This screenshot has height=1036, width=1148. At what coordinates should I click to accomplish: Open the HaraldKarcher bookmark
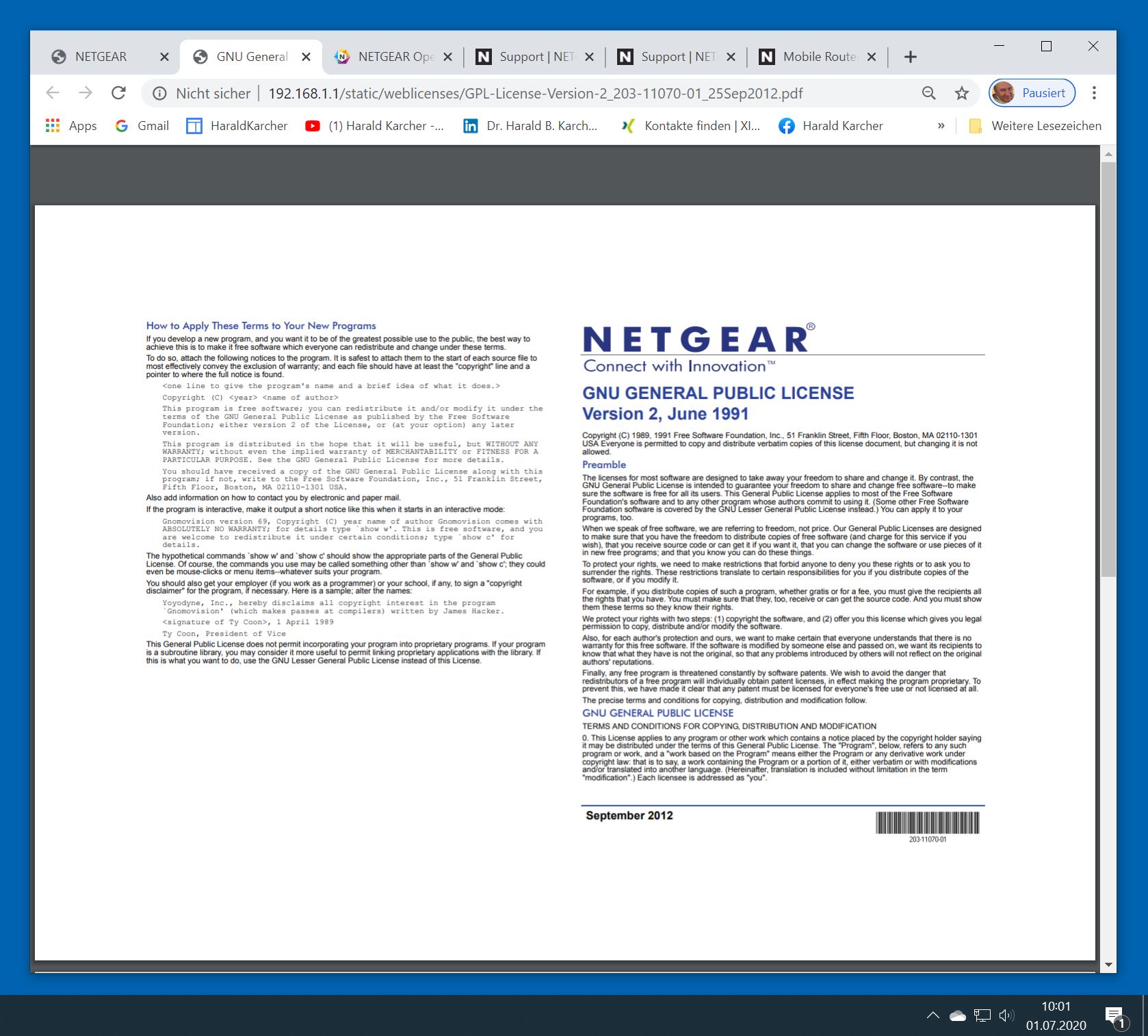pos(237,126)
